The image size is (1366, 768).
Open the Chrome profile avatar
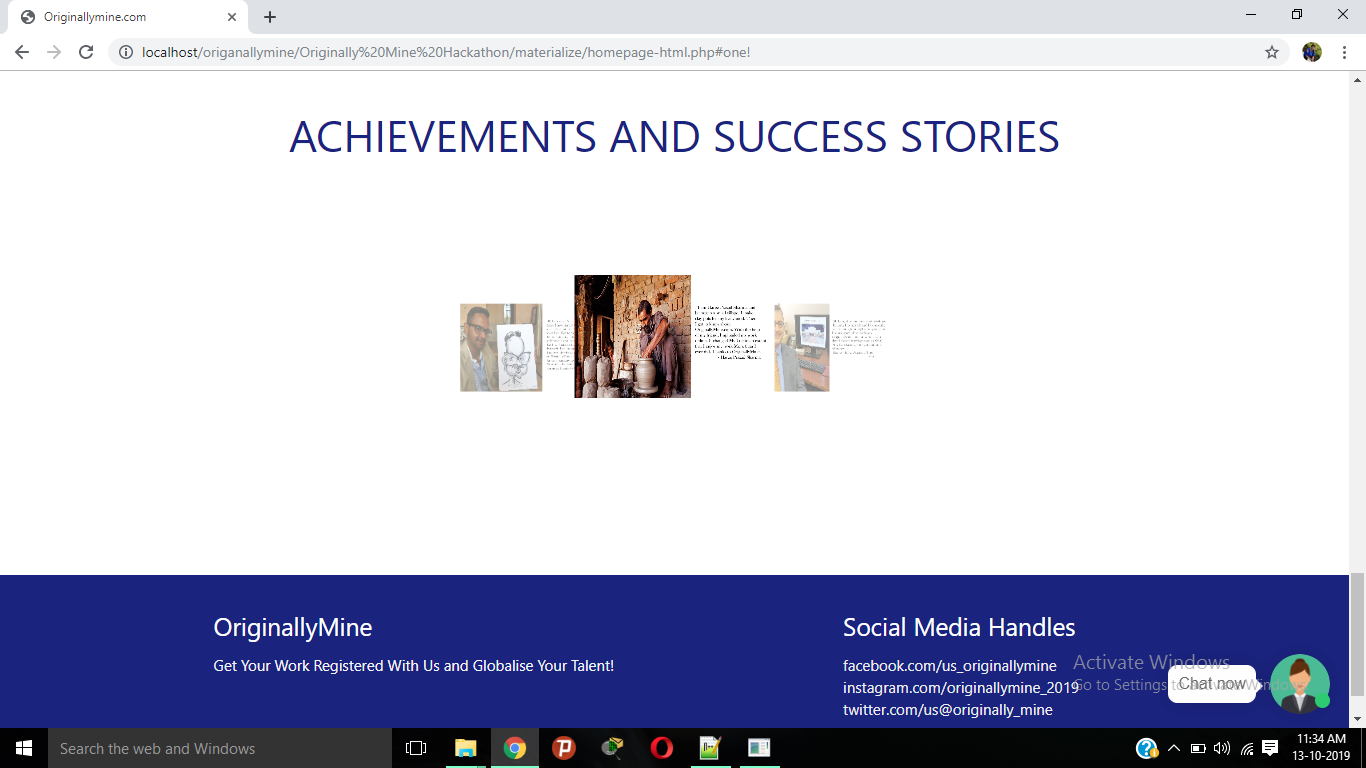1312,52
